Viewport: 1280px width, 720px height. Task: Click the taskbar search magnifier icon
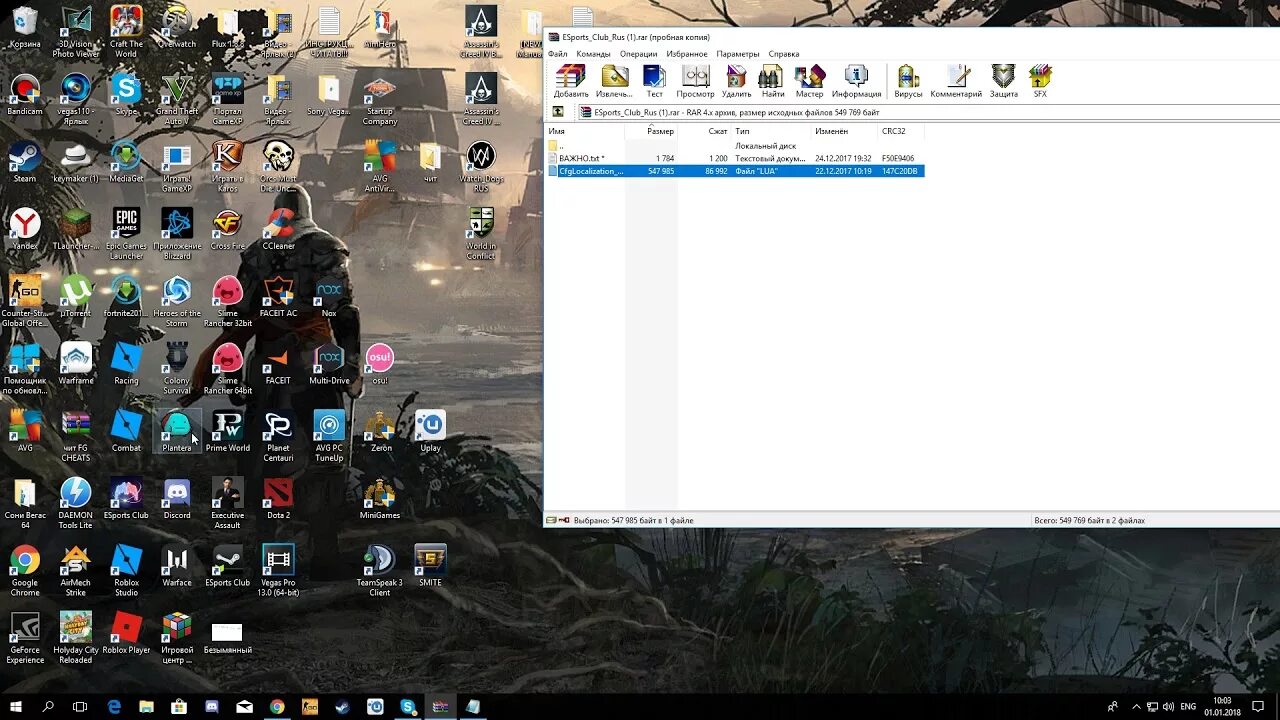pyautogui.click(x=48, y=706)
